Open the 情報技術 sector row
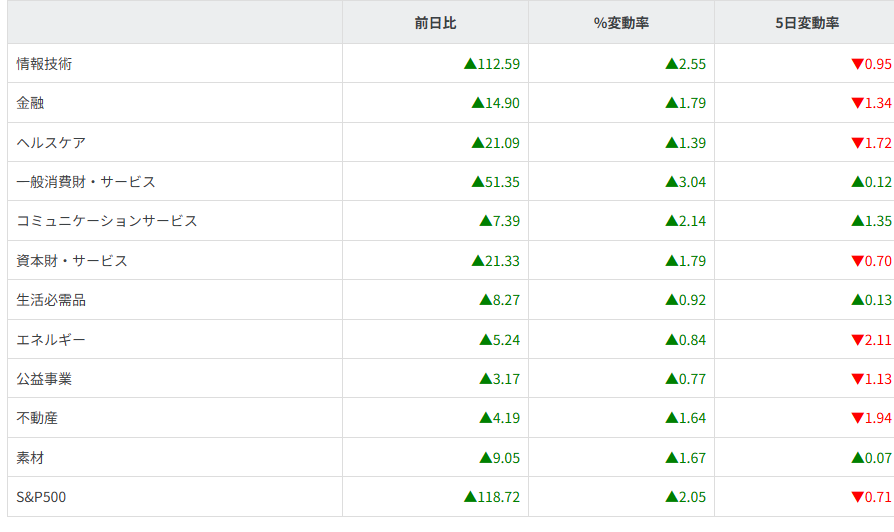894x532 pixels. tap(45, 64)
